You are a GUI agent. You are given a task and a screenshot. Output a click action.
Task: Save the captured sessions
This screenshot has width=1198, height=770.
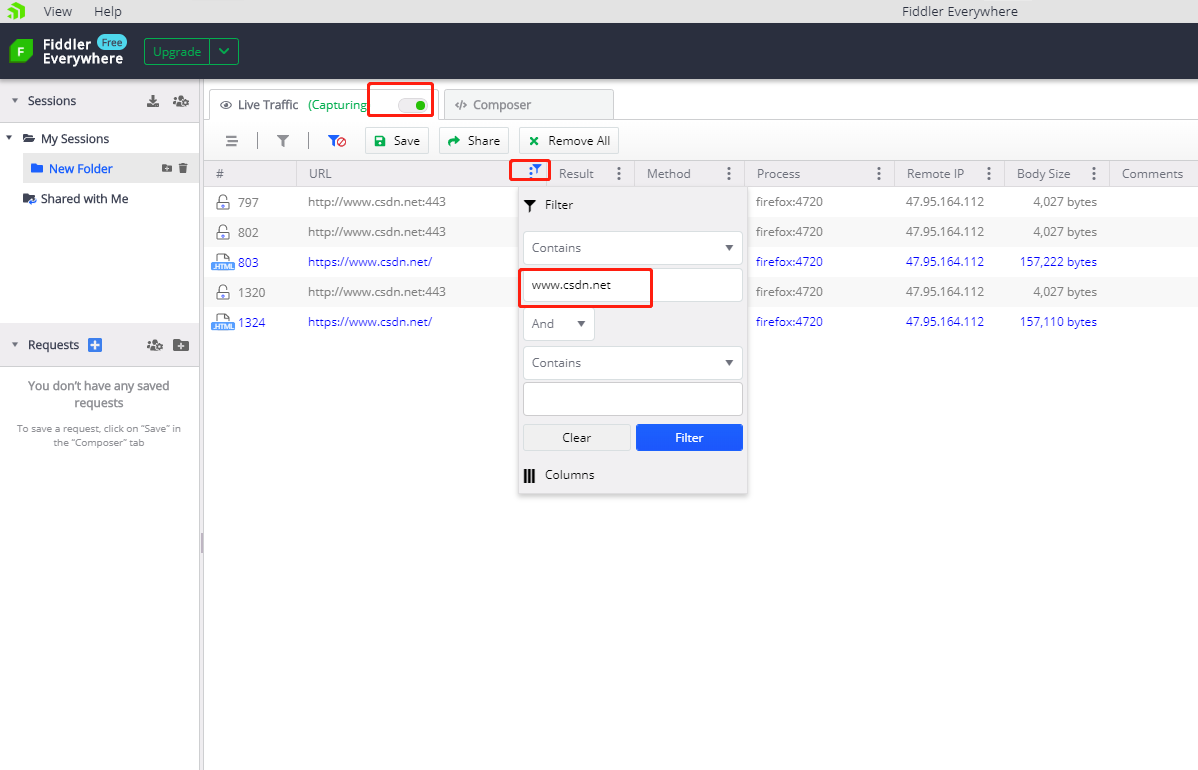point(397,141)
